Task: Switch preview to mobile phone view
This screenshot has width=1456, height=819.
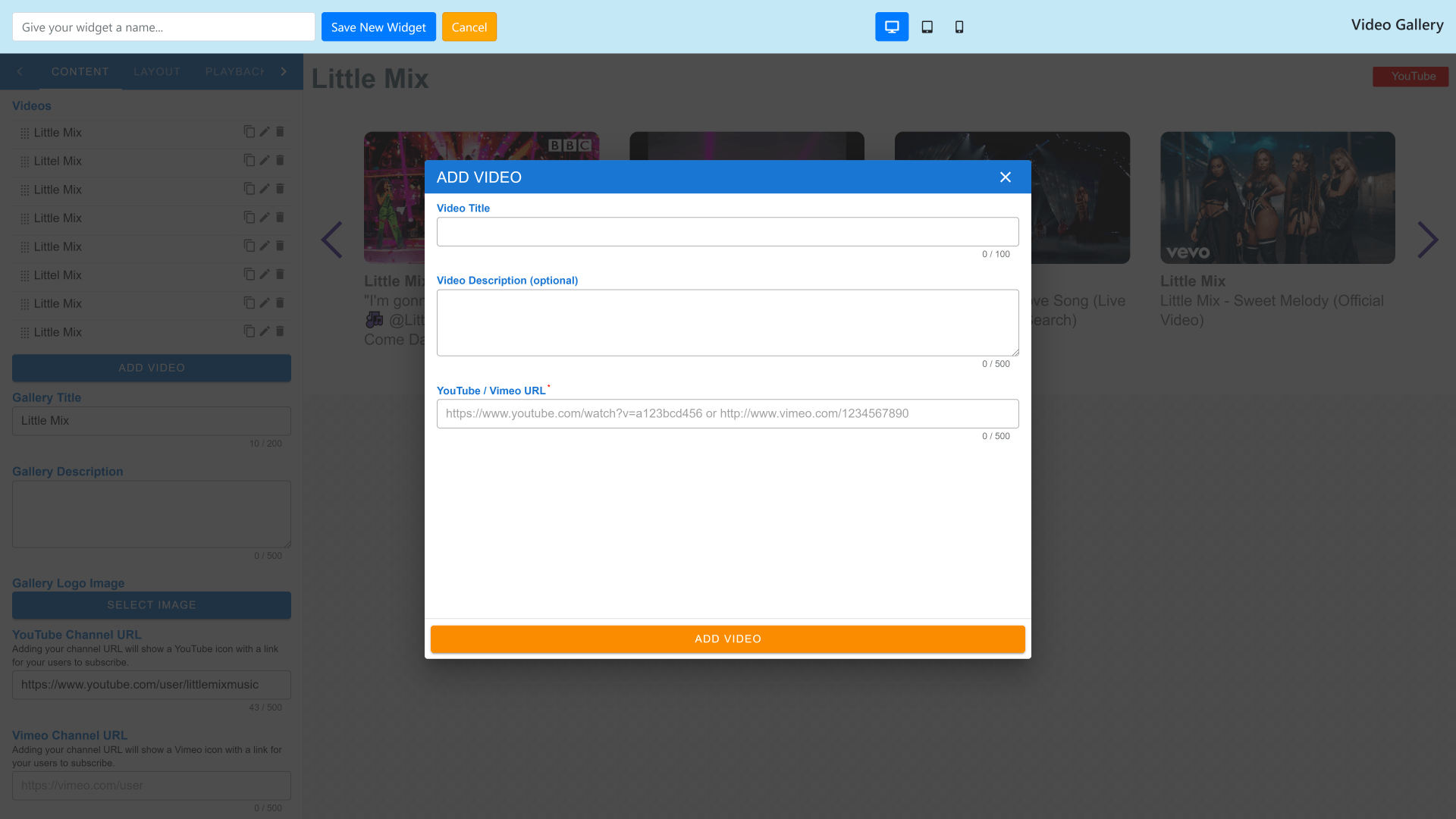Action: (959, 27)
